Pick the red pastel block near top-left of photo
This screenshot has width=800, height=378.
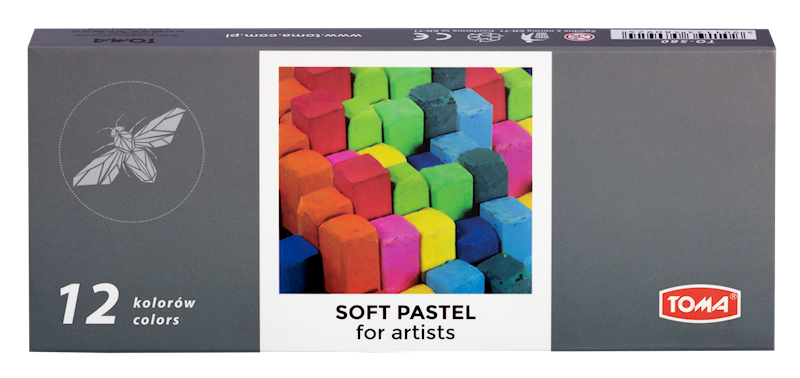coord(318,121)
